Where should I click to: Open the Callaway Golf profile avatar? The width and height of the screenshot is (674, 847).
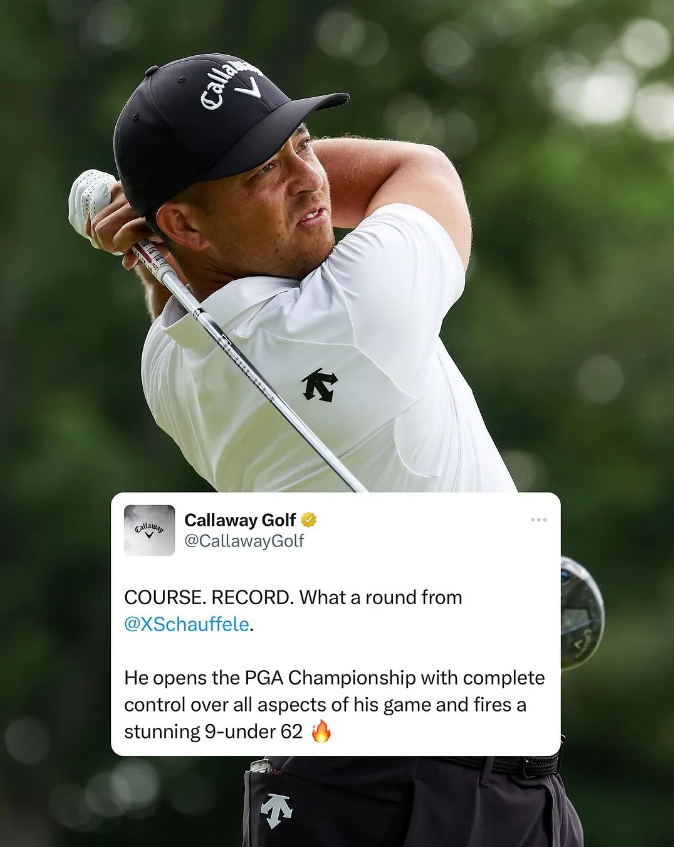pyautogui.click(x=149, y=530)
